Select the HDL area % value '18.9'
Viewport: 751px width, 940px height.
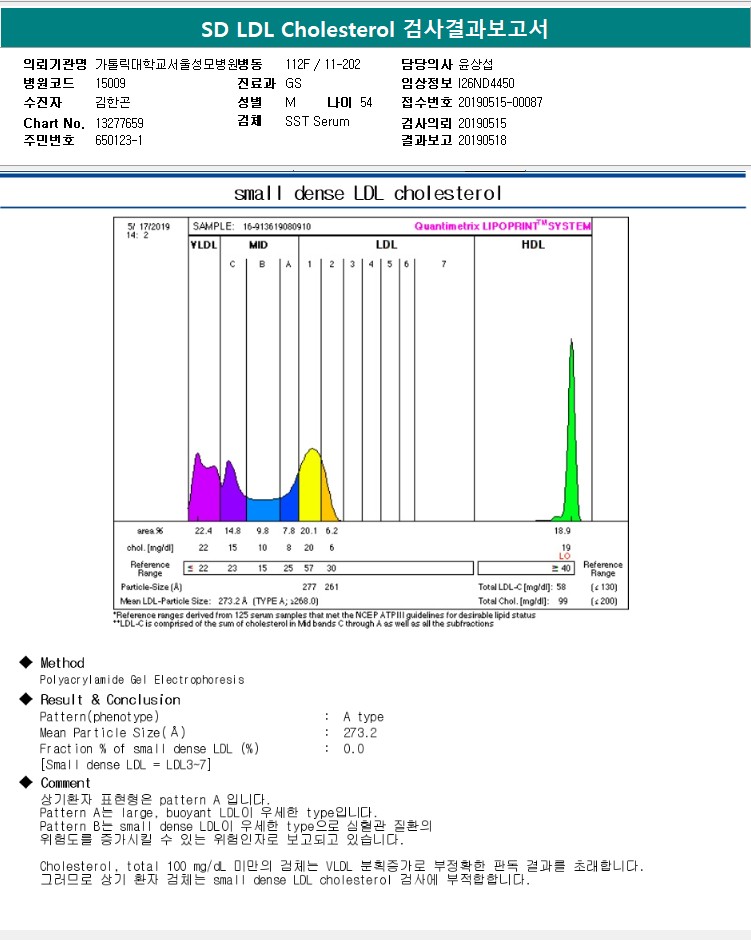[x=562, y=531]
